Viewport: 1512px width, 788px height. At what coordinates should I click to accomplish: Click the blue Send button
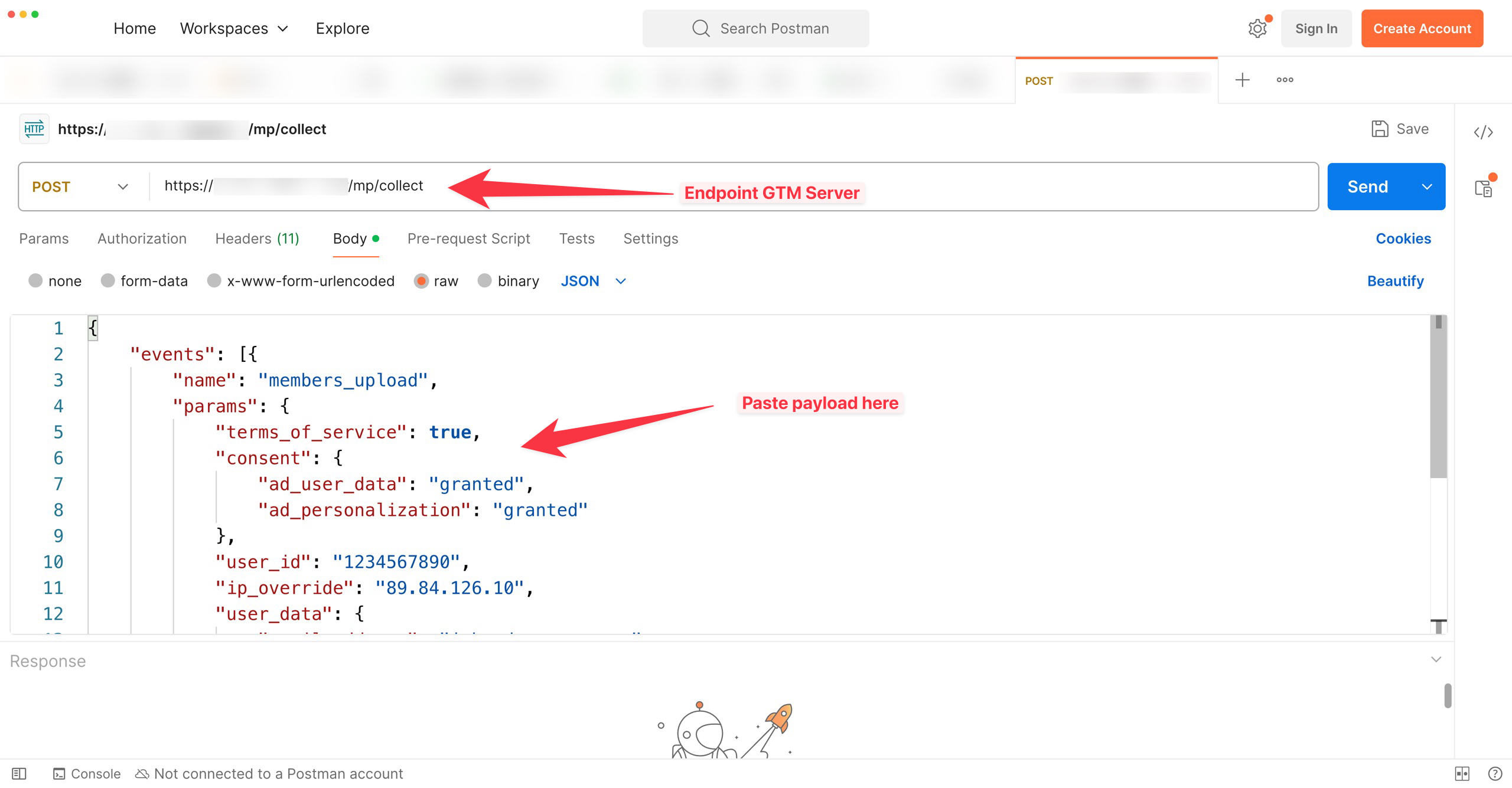[1368, 187]
